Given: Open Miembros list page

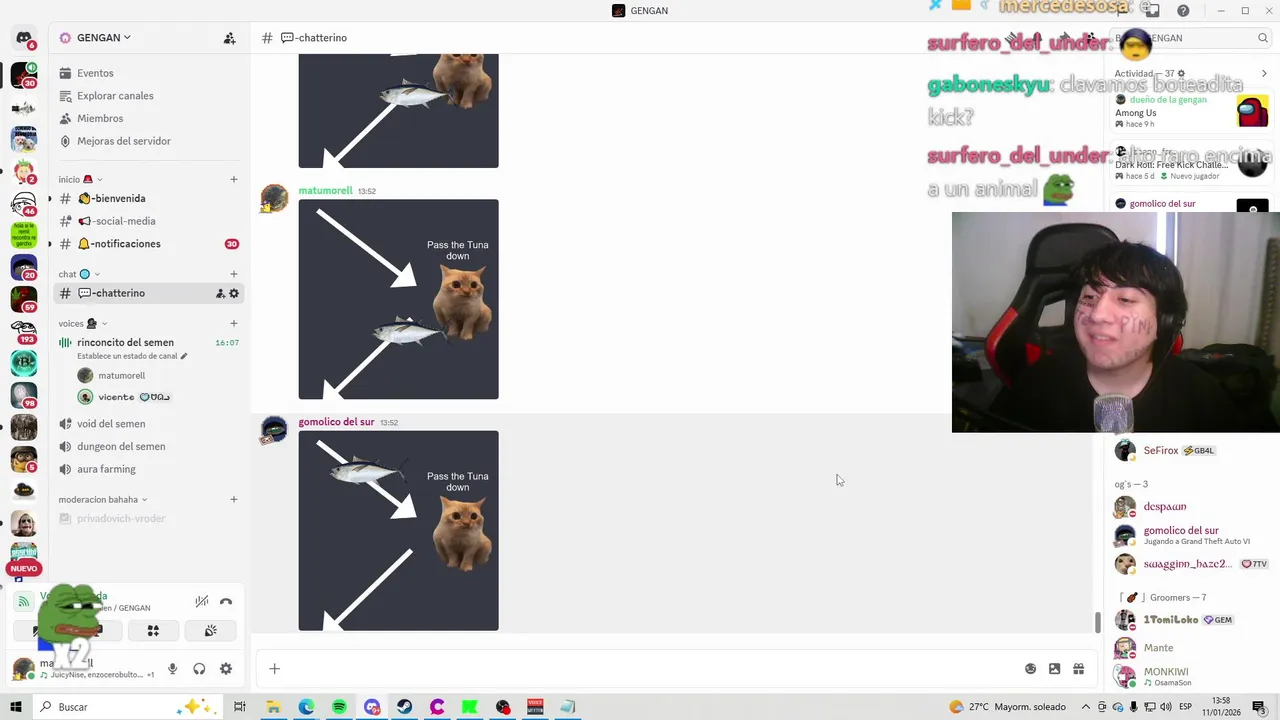Looking at the screenshot, I should point(100,118).
